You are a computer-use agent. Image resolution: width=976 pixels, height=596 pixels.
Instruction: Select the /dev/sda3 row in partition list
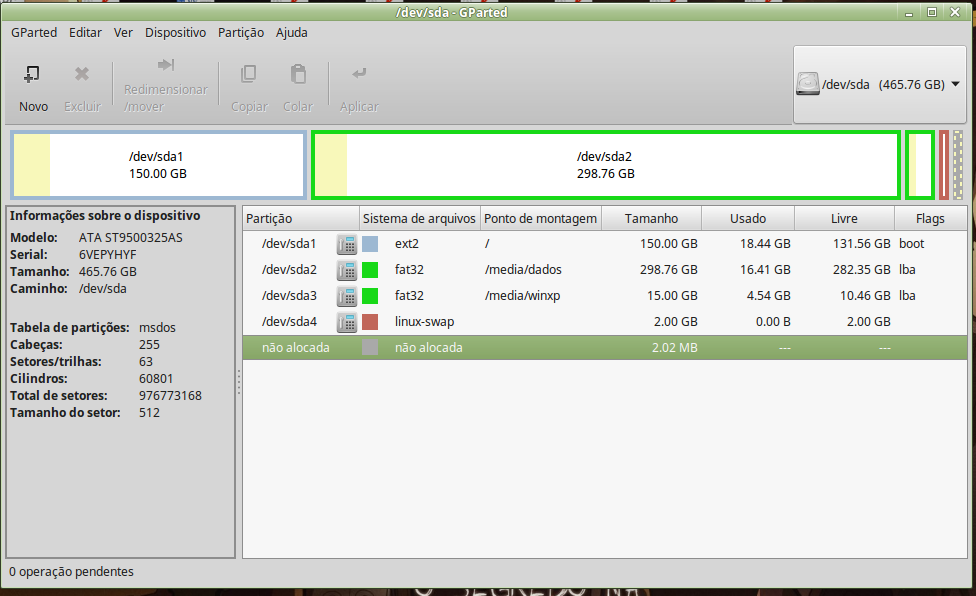click(604, 296)
